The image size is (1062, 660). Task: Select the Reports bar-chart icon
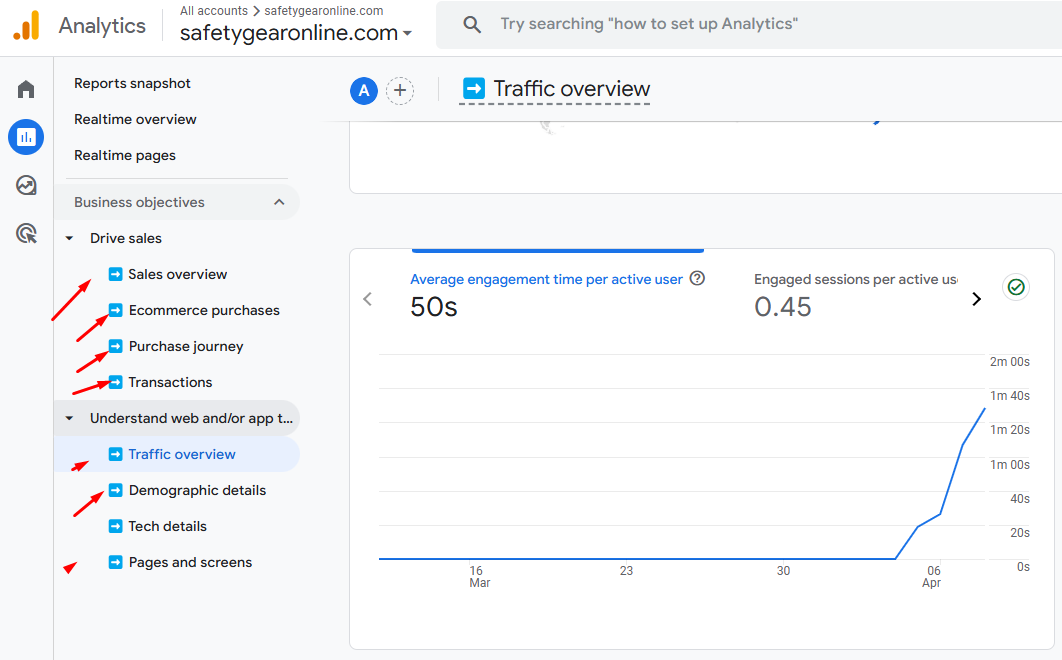tap(26, 137)
